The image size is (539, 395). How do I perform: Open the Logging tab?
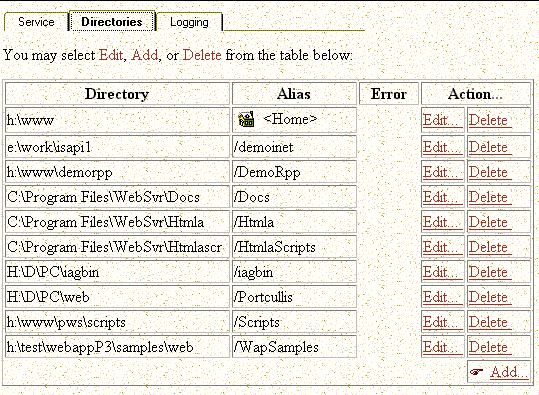(x=189, y=22)
